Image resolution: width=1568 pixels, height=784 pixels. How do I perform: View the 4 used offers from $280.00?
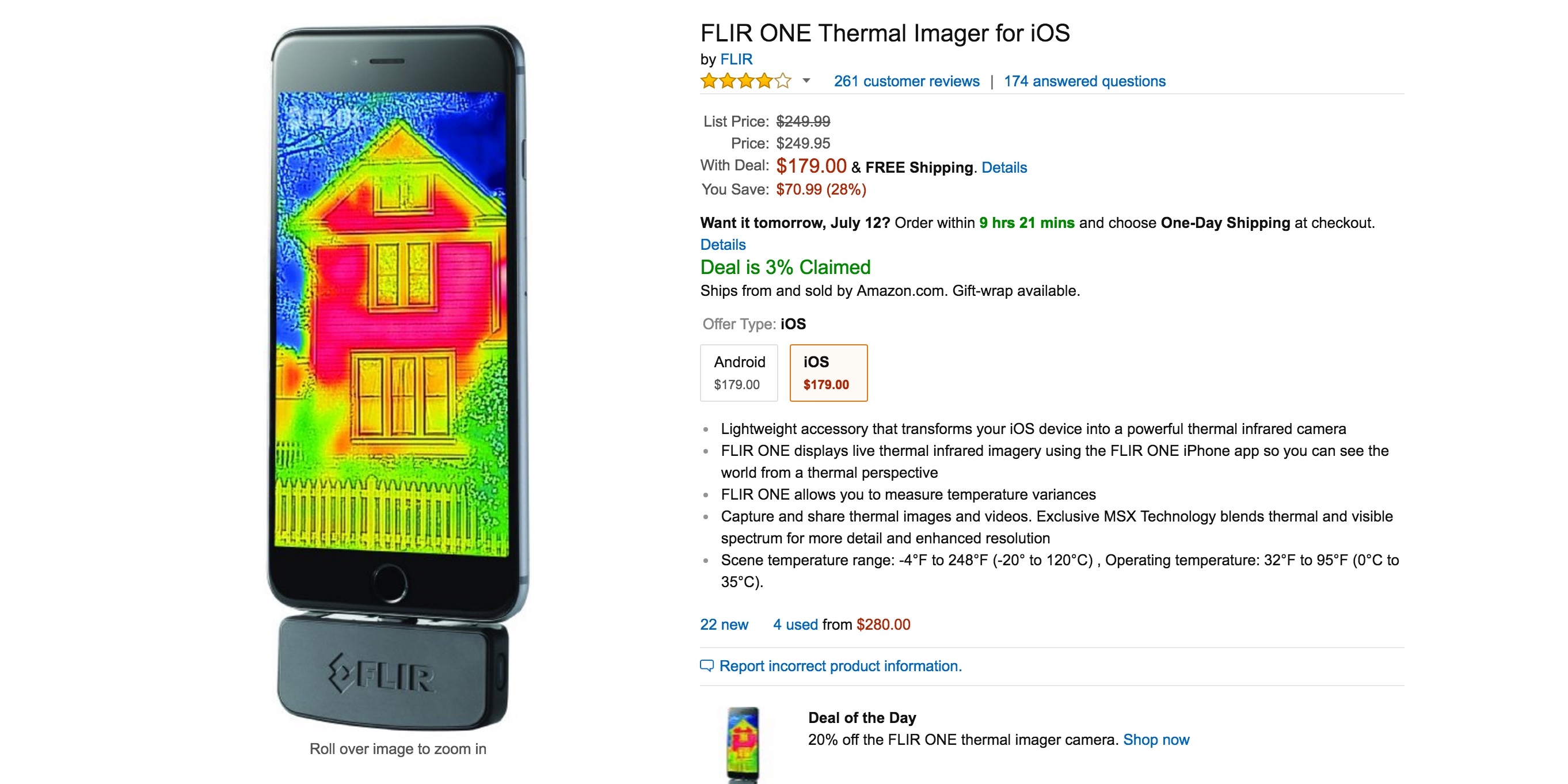point(794,624)
